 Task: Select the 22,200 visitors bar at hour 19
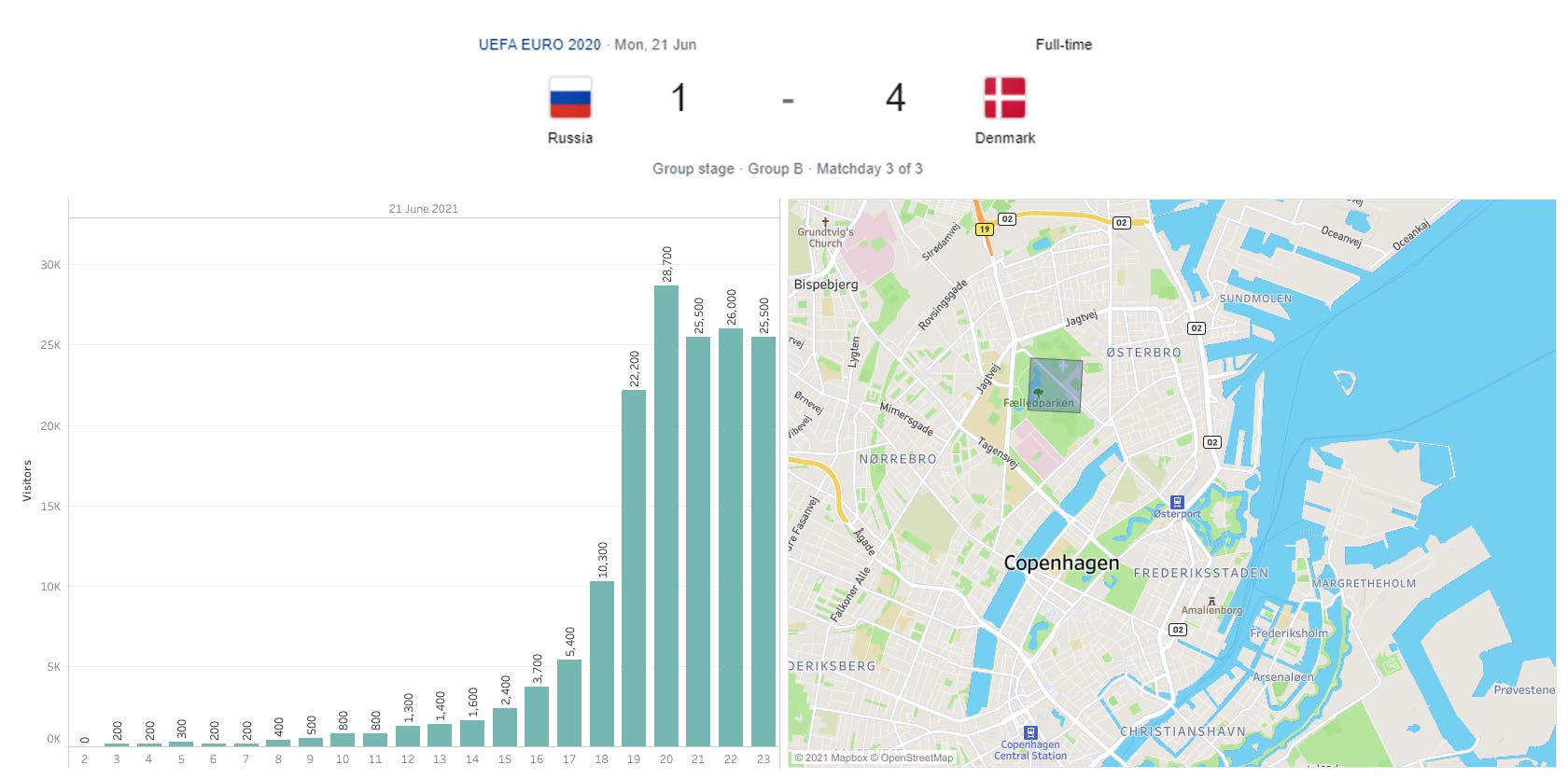(634, 567)
